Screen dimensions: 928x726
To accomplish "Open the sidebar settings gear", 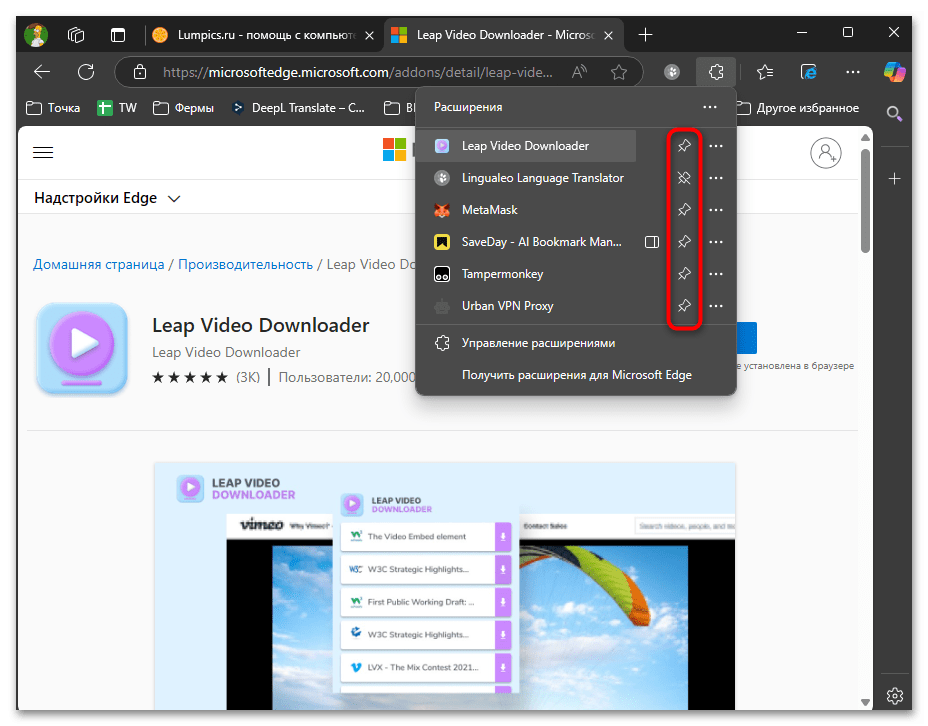I will 894,696.
